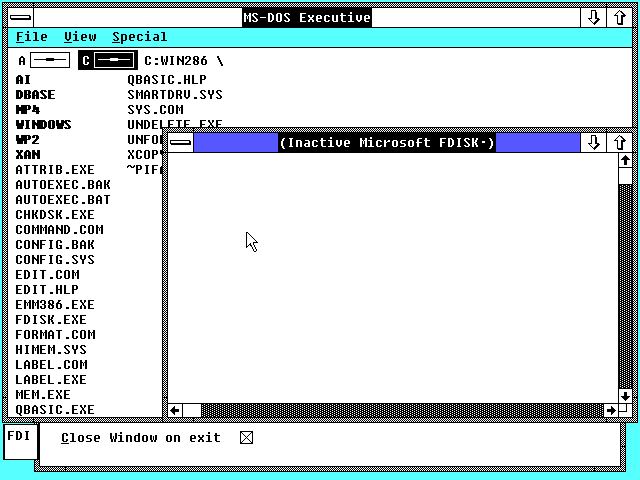Open MS-DOS Executive control menu box
Image resolution: width=640 pixels, height=480 pixels.
(20, 17)
